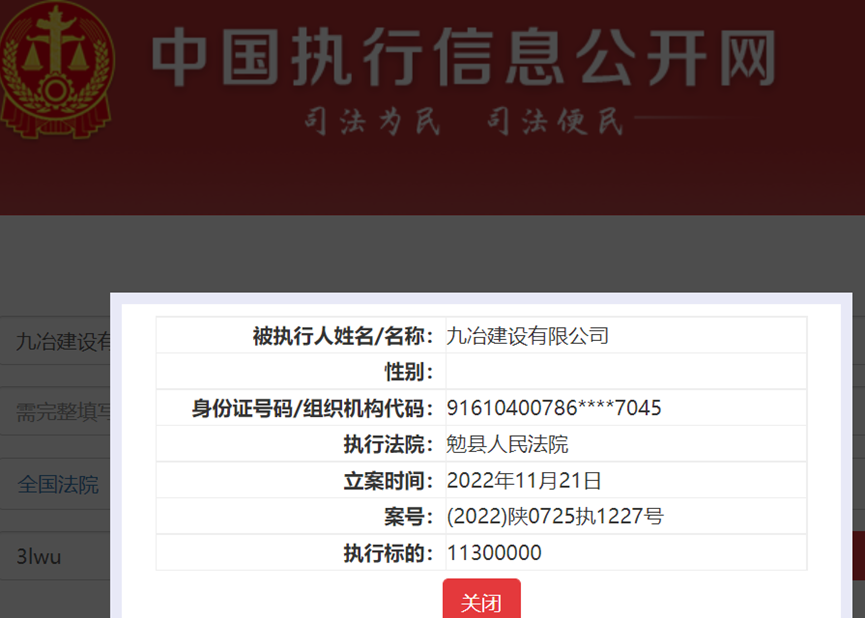The height and width of the screenshot is (618, 865).
Task: Click the 执行标的 label
Action: [x=388, y=552]
